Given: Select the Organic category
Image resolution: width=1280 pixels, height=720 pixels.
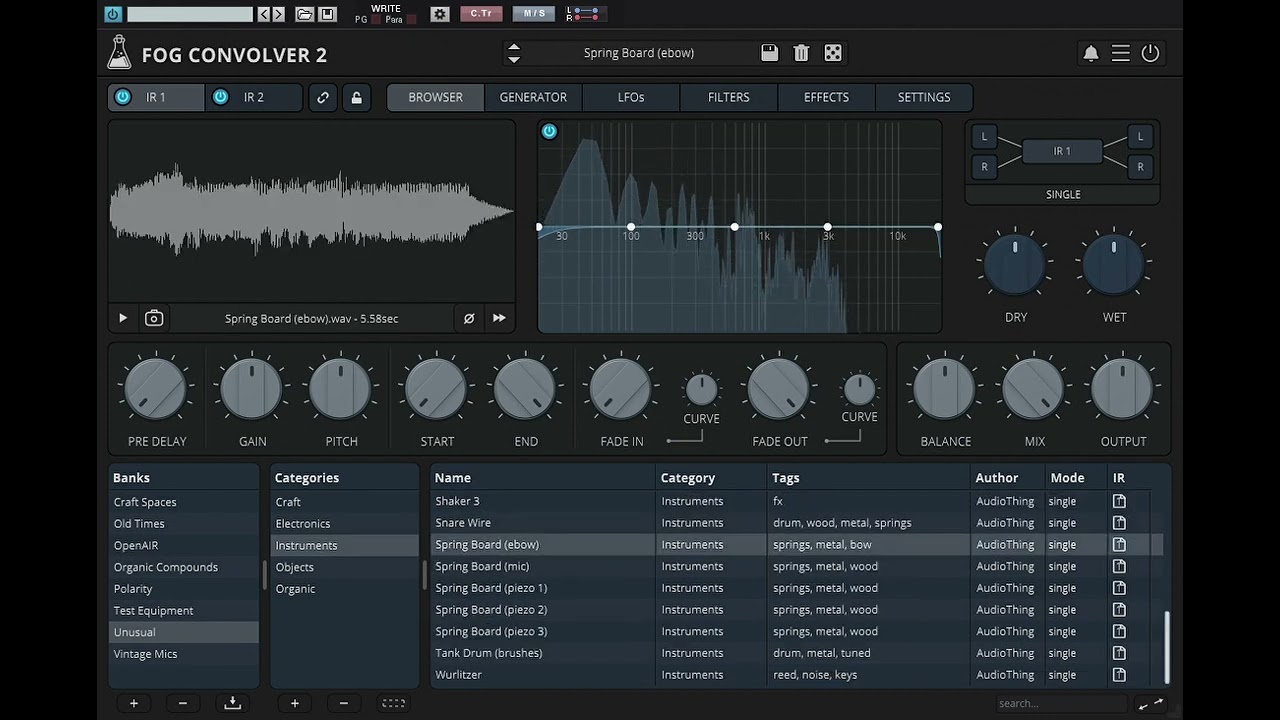Looking at the screenshot, I should 345,589.
